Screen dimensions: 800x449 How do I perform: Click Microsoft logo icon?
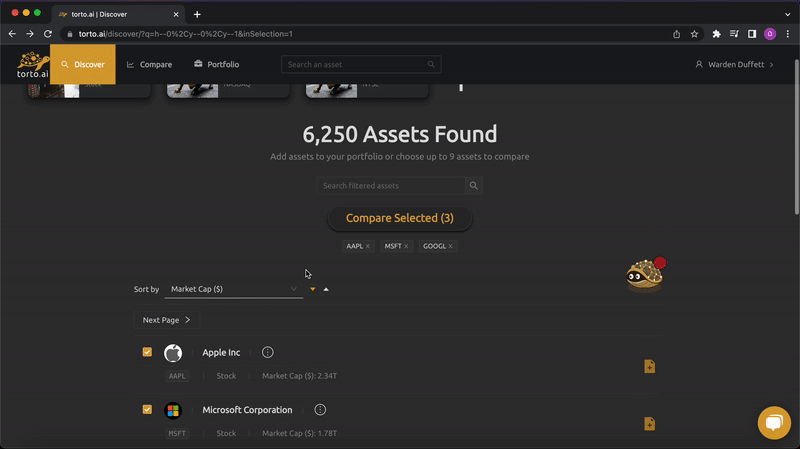pos(173,410)
